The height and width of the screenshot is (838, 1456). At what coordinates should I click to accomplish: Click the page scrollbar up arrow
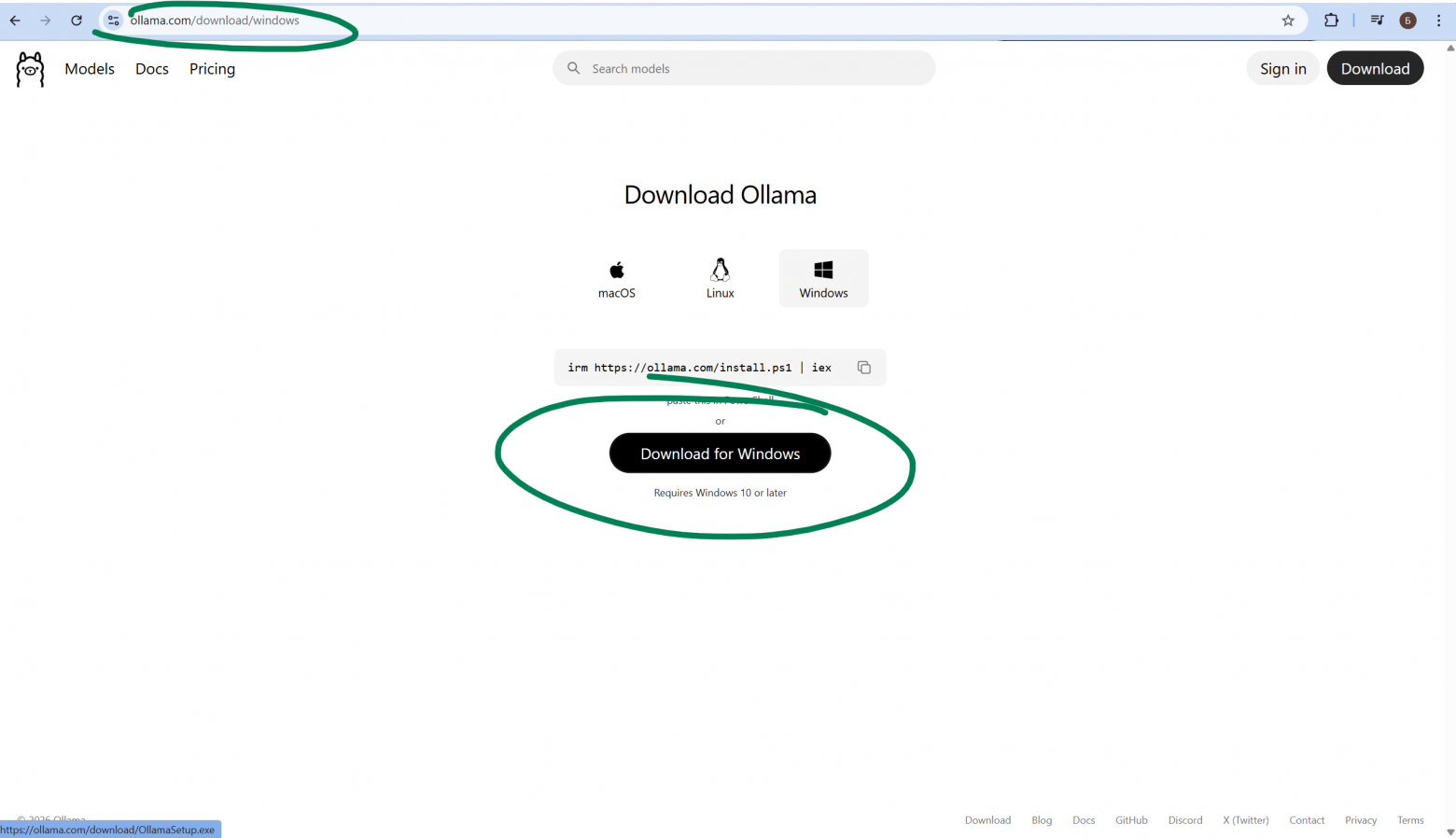(1449, 48)
